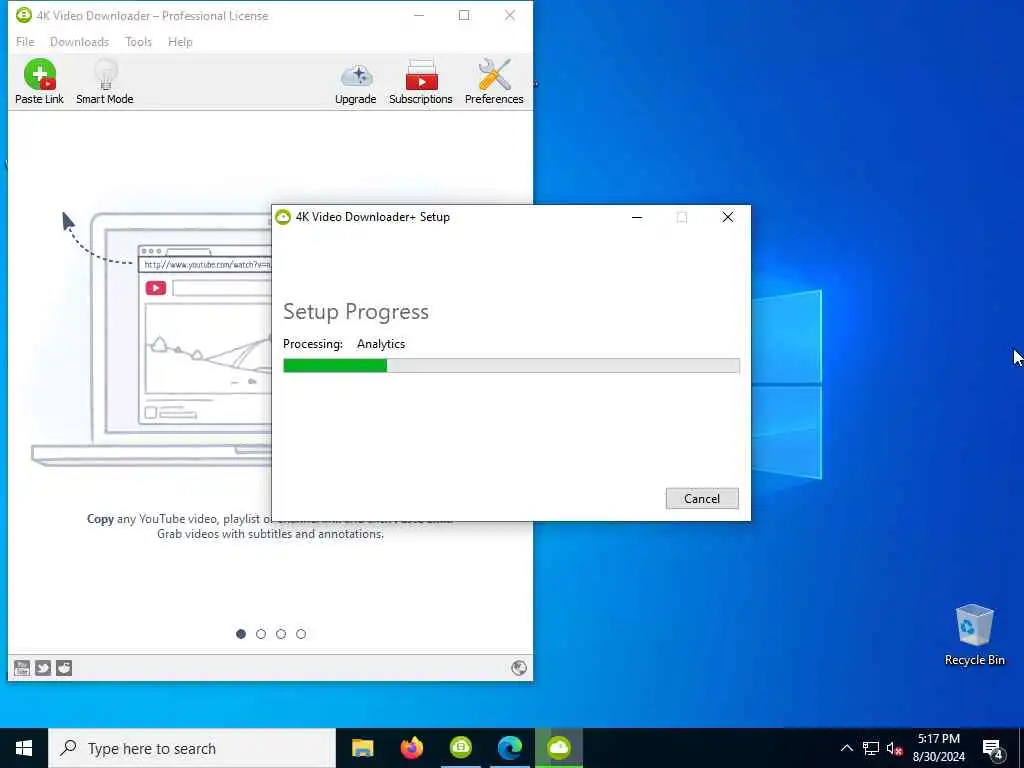Image resolution: width=1024 pixels, height=768 pixels.
Task: Click the globe icon in footer
Action: click(x=519, y=667)
